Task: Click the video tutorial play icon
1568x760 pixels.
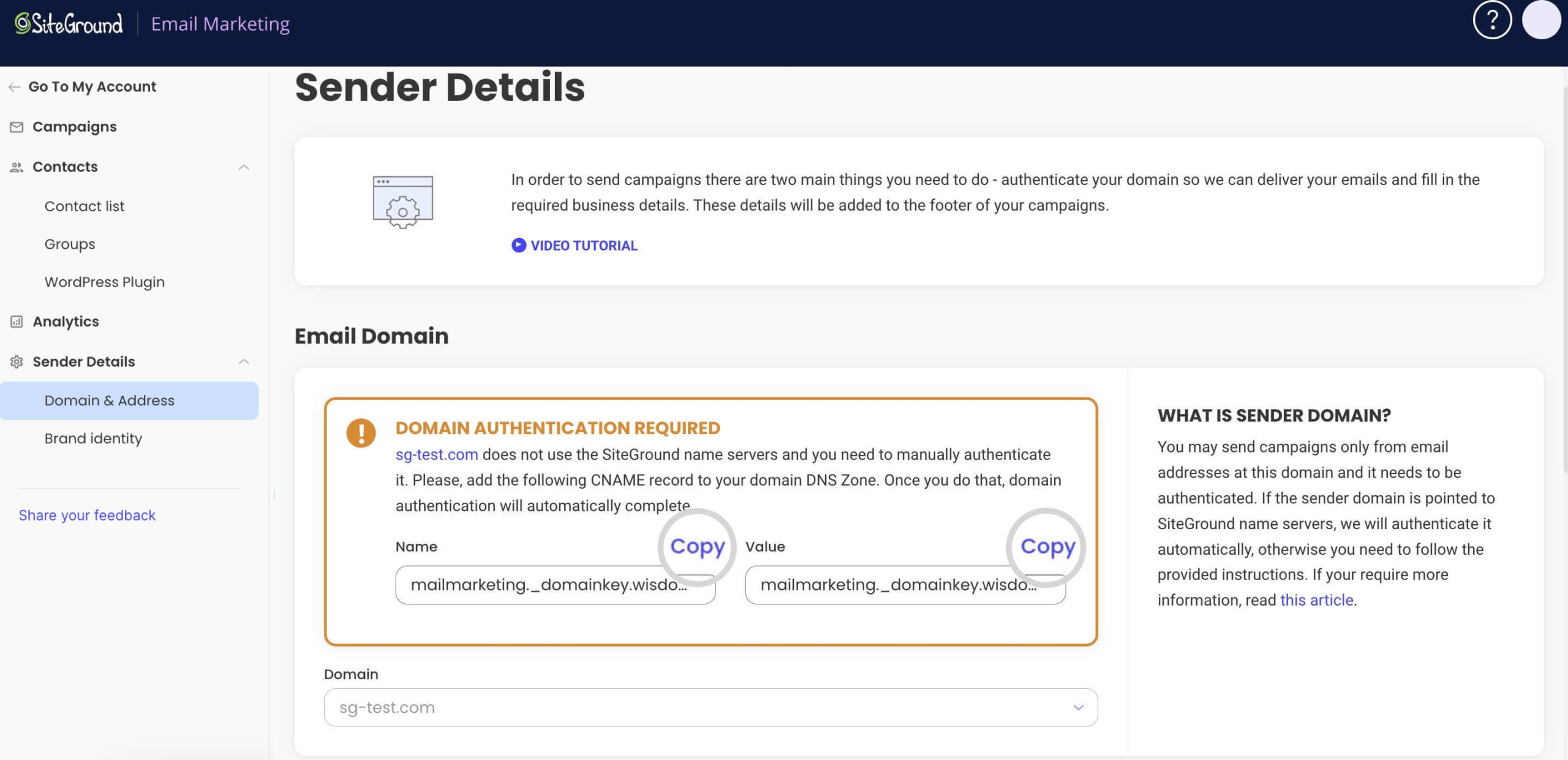Action: click(x=519, y=245)
